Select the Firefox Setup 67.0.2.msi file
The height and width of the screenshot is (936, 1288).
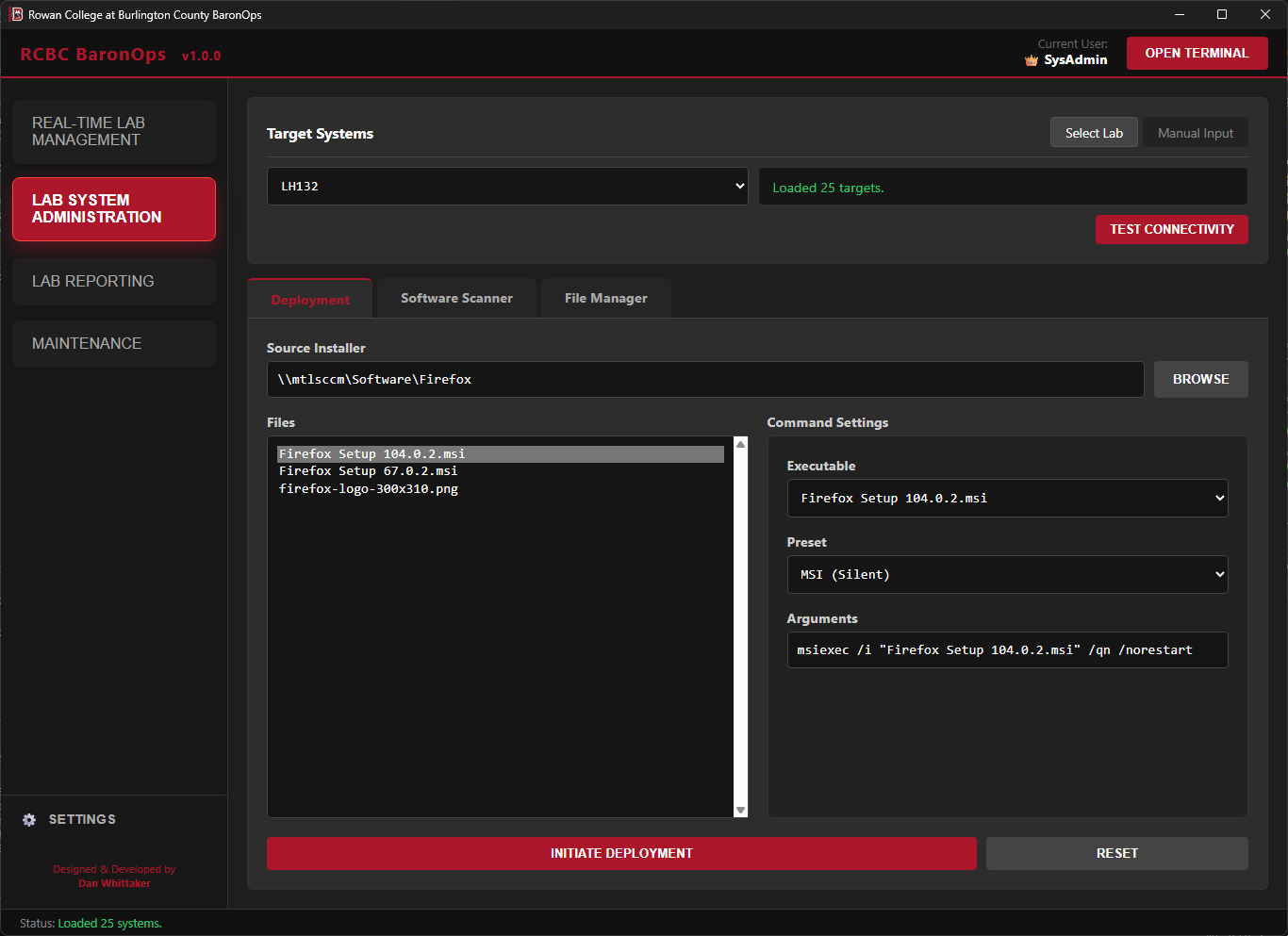(367, 470)
